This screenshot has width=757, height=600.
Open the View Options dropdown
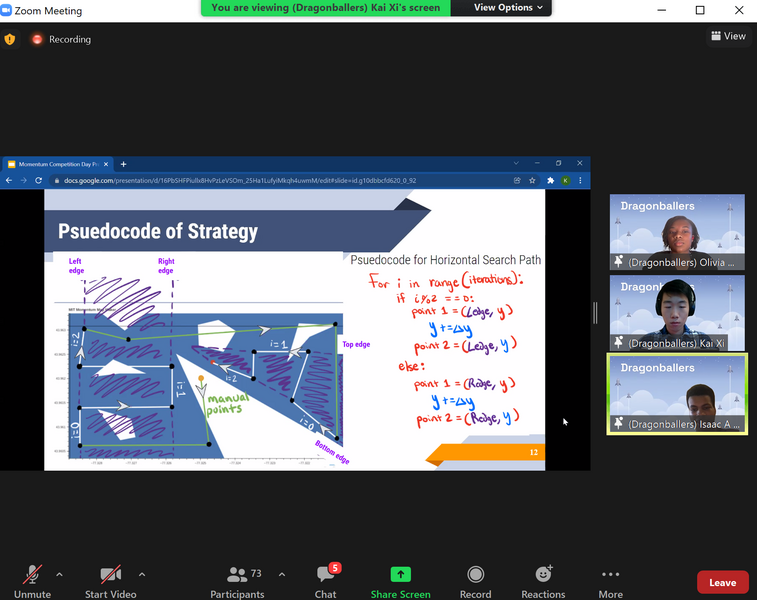point(509,7)
